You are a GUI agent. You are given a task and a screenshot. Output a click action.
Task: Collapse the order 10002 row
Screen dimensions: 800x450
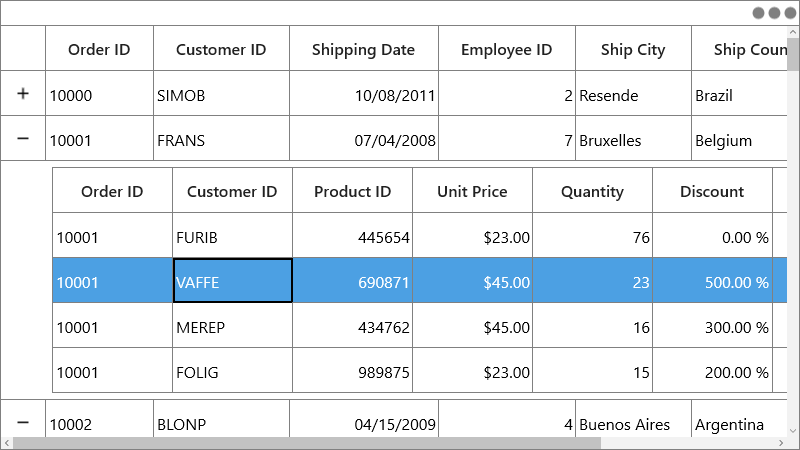[x=23, y=422]
